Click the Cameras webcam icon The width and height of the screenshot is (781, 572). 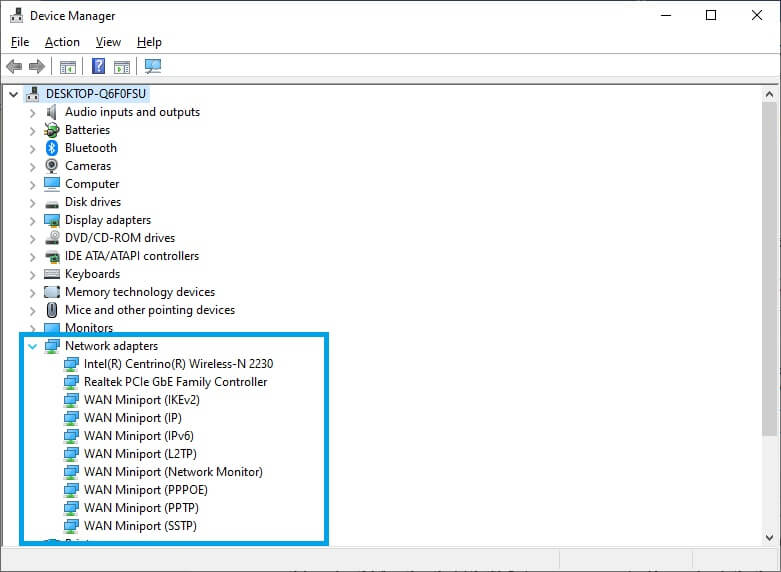point(51,166)
